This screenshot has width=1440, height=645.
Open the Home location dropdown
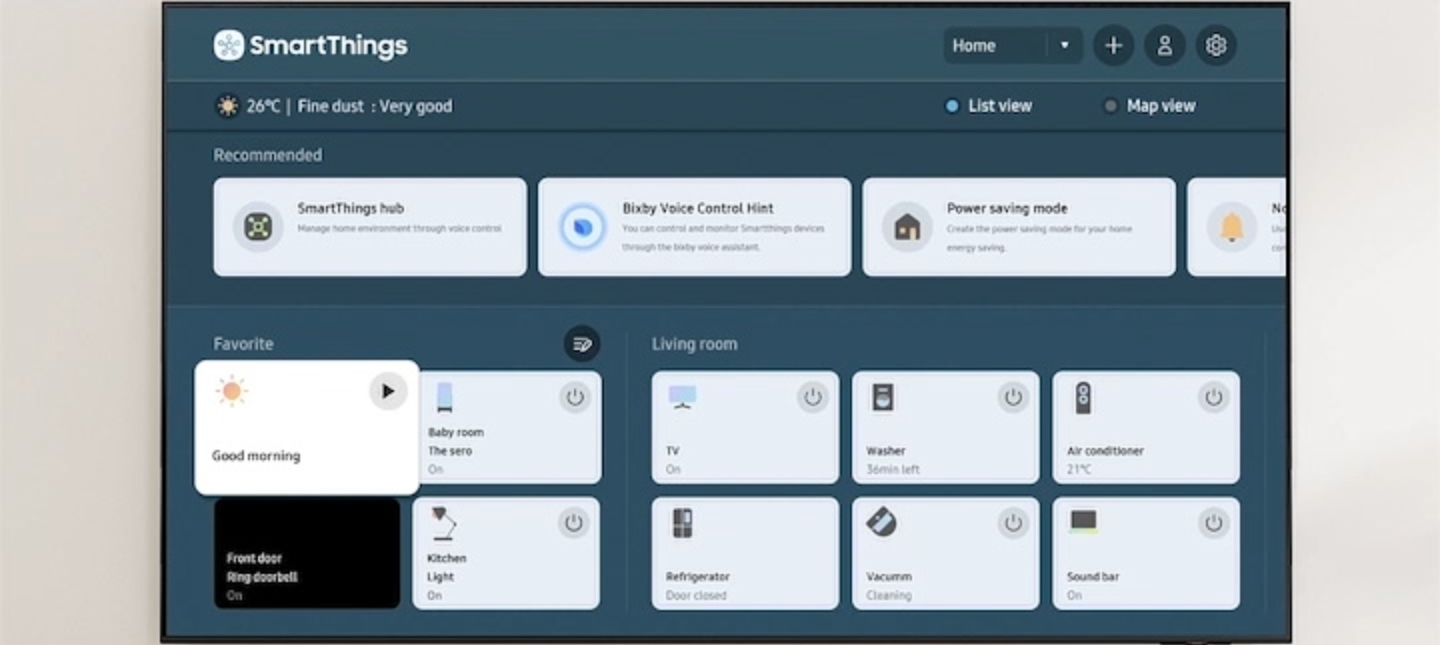pyautogui.click(x=1012, y=45)
